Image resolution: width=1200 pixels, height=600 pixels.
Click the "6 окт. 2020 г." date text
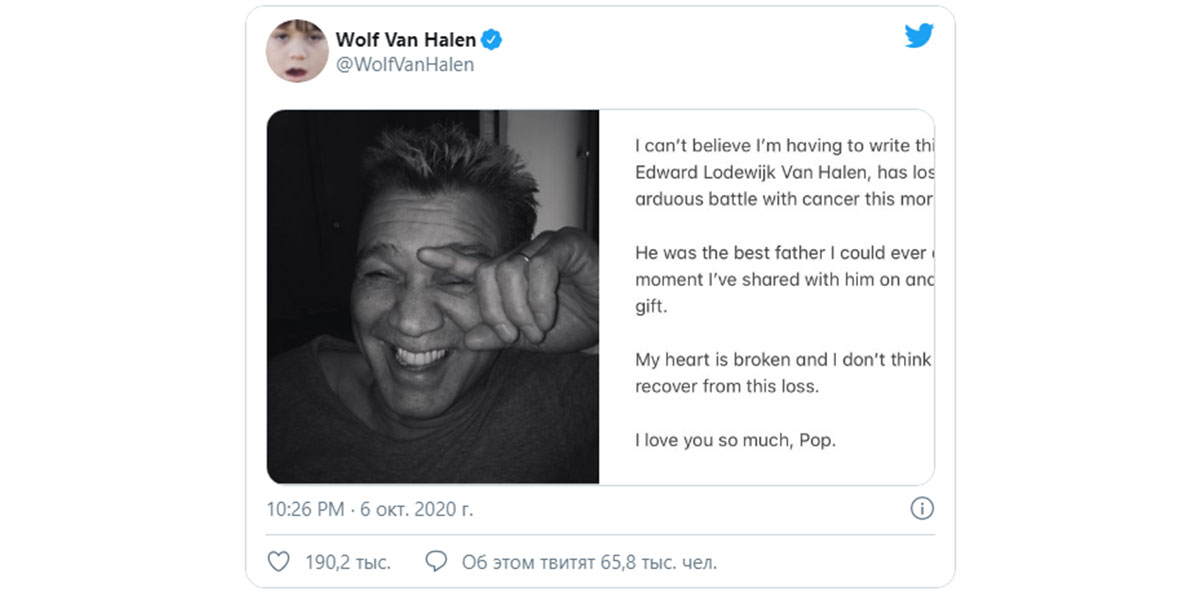(x=416, y=509)
